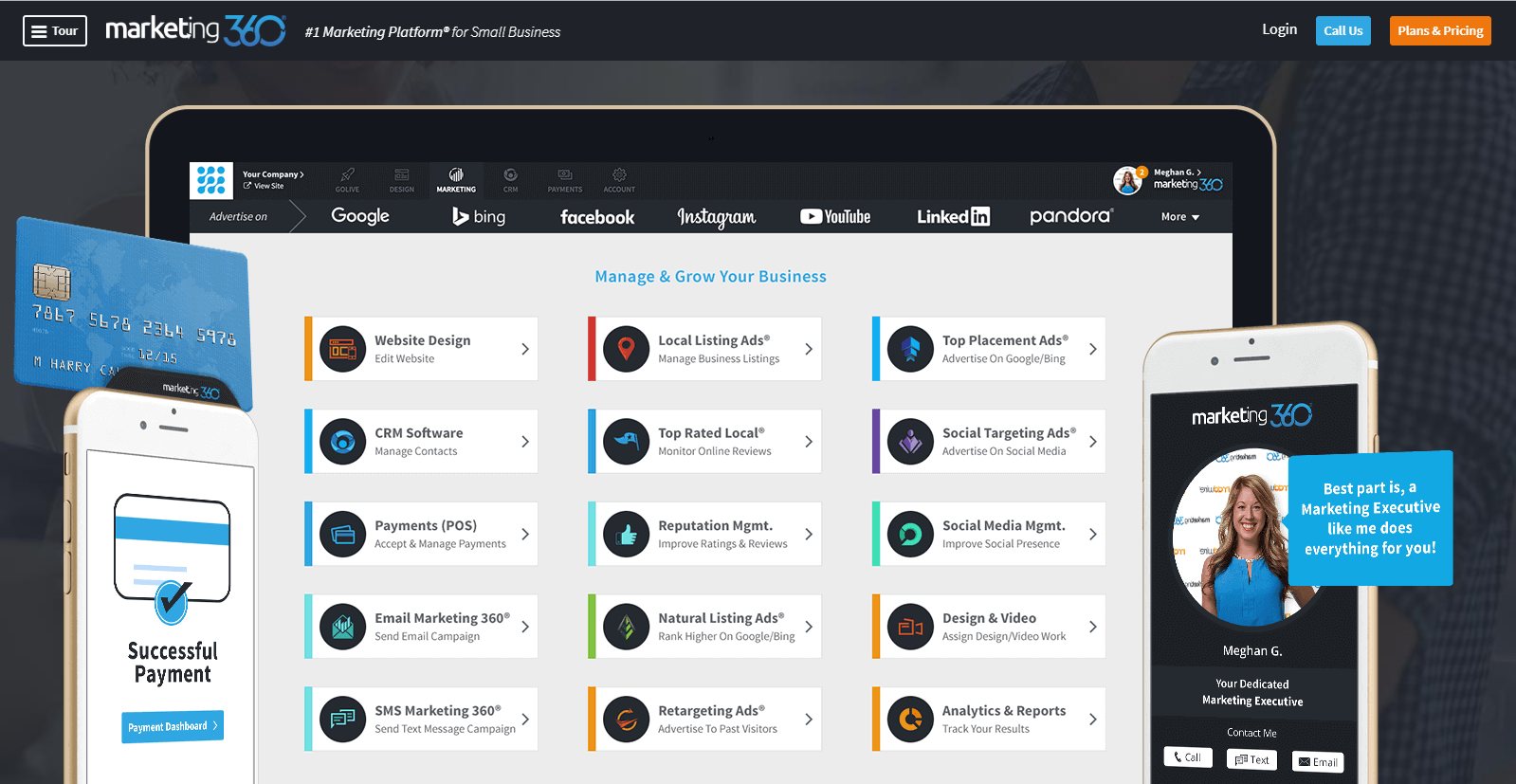Open the Reputation Mgmt. thumbs-up icon
The height and width of the screenshot is (784, 1516).
[x=627, y=535]
